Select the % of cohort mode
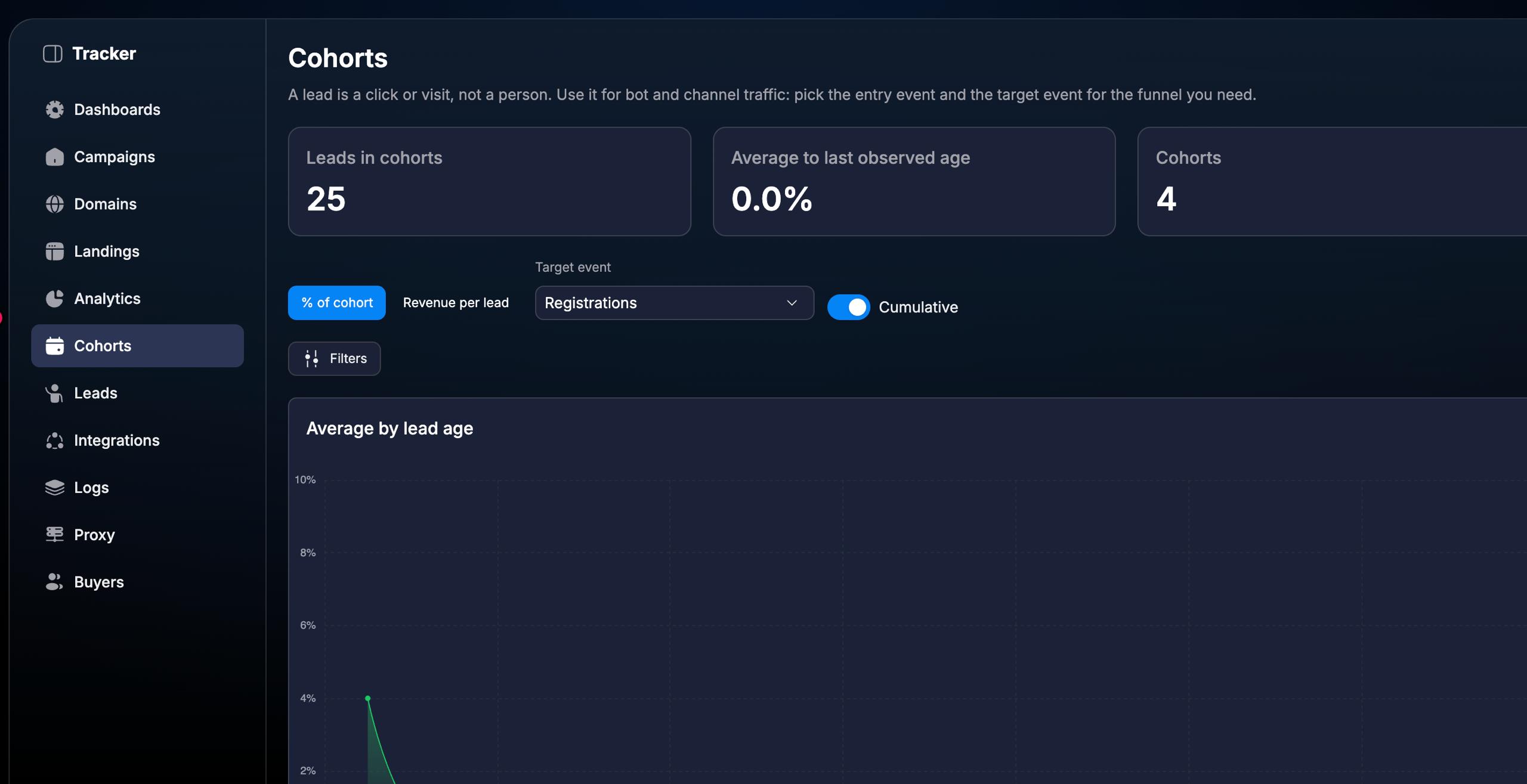Viewport: 1527px width, 784px height. (336, 303)
